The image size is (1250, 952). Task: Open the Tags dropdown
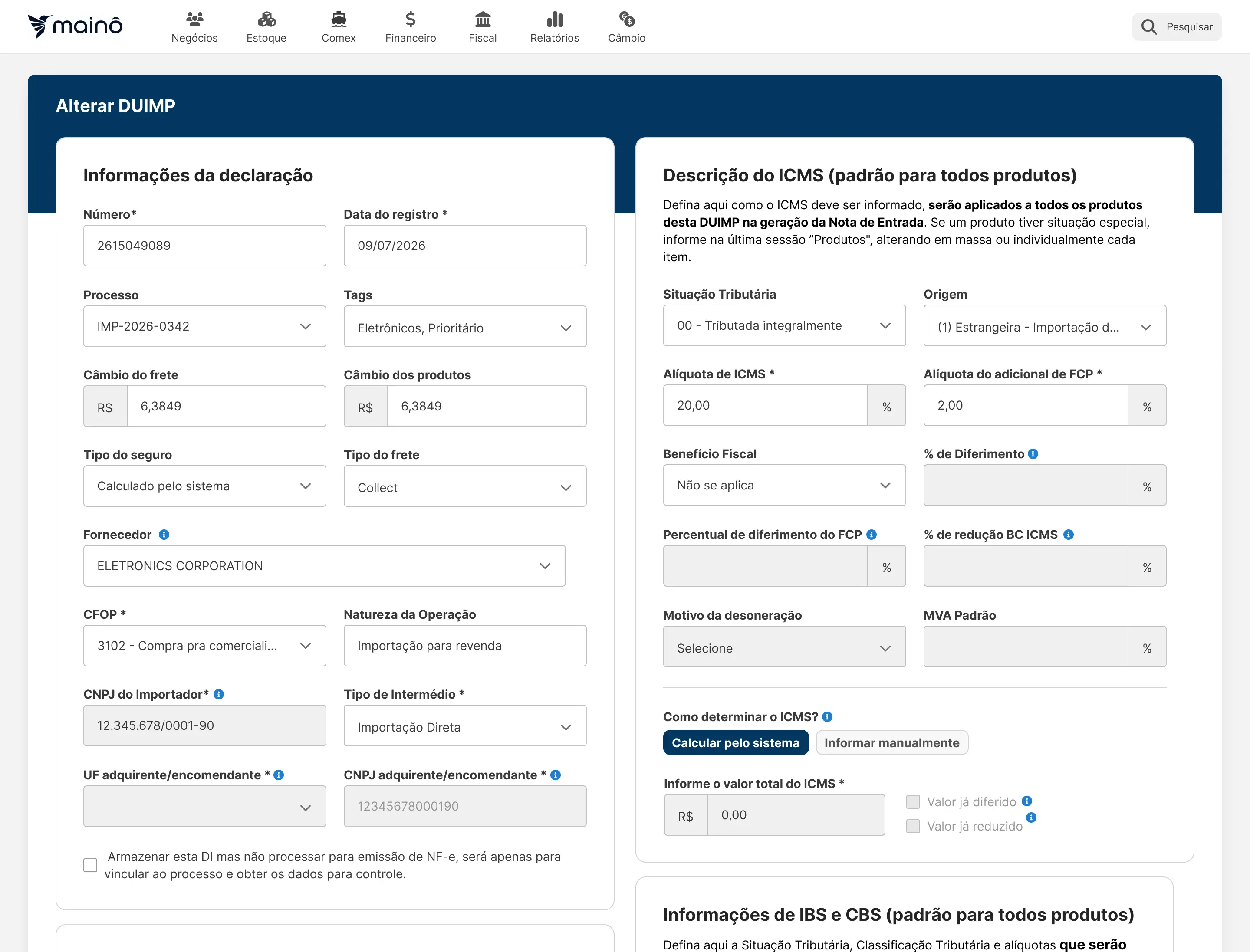(x=465, y=326)
